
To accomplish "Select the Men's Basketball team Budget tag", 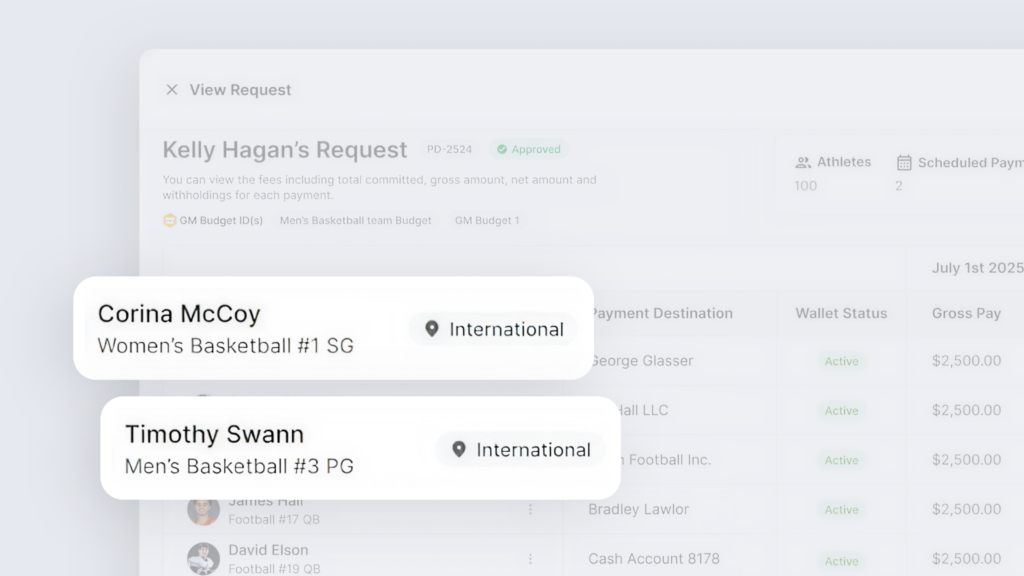I will [355, 220].
